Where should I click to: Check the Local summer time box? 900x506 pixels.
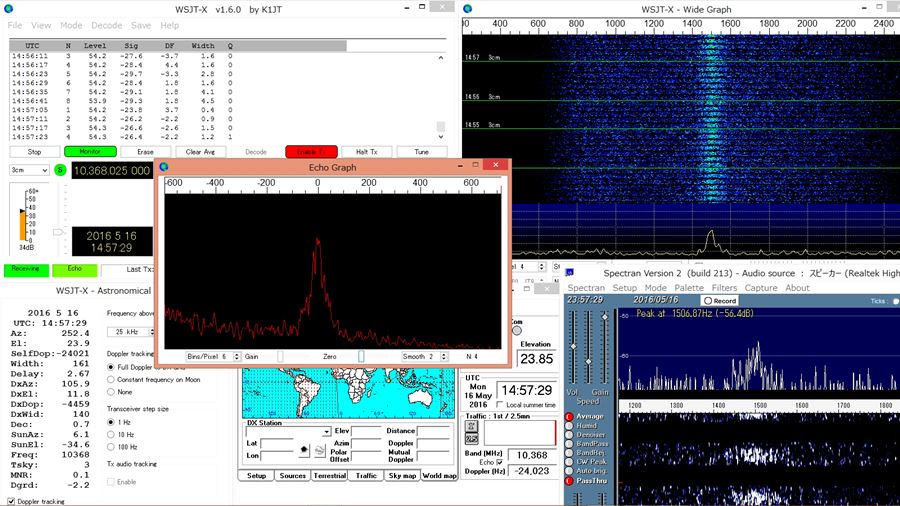(499, 405)
